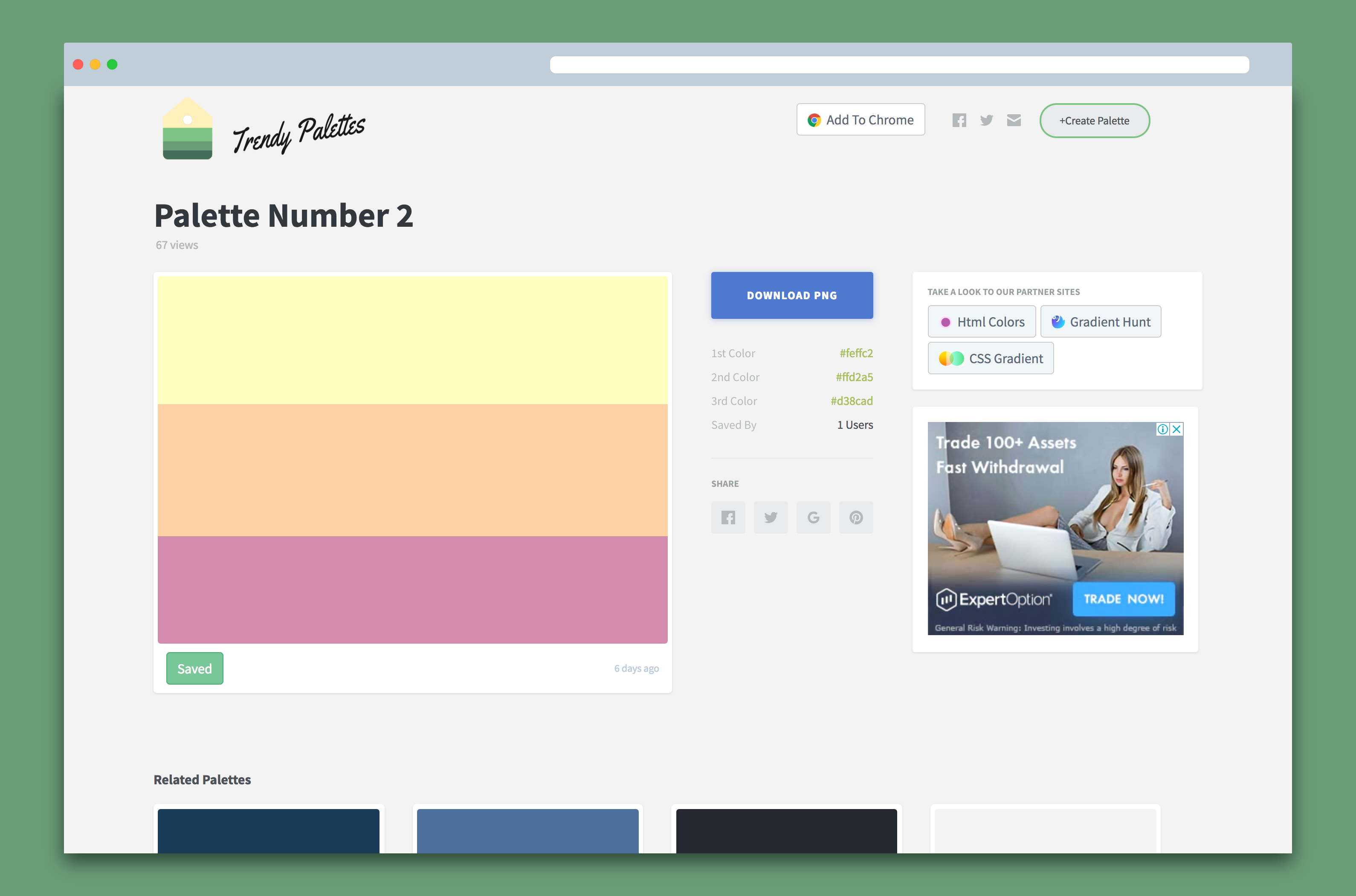Click the Google share icon
1356x896 pixels.
(814, 517)
